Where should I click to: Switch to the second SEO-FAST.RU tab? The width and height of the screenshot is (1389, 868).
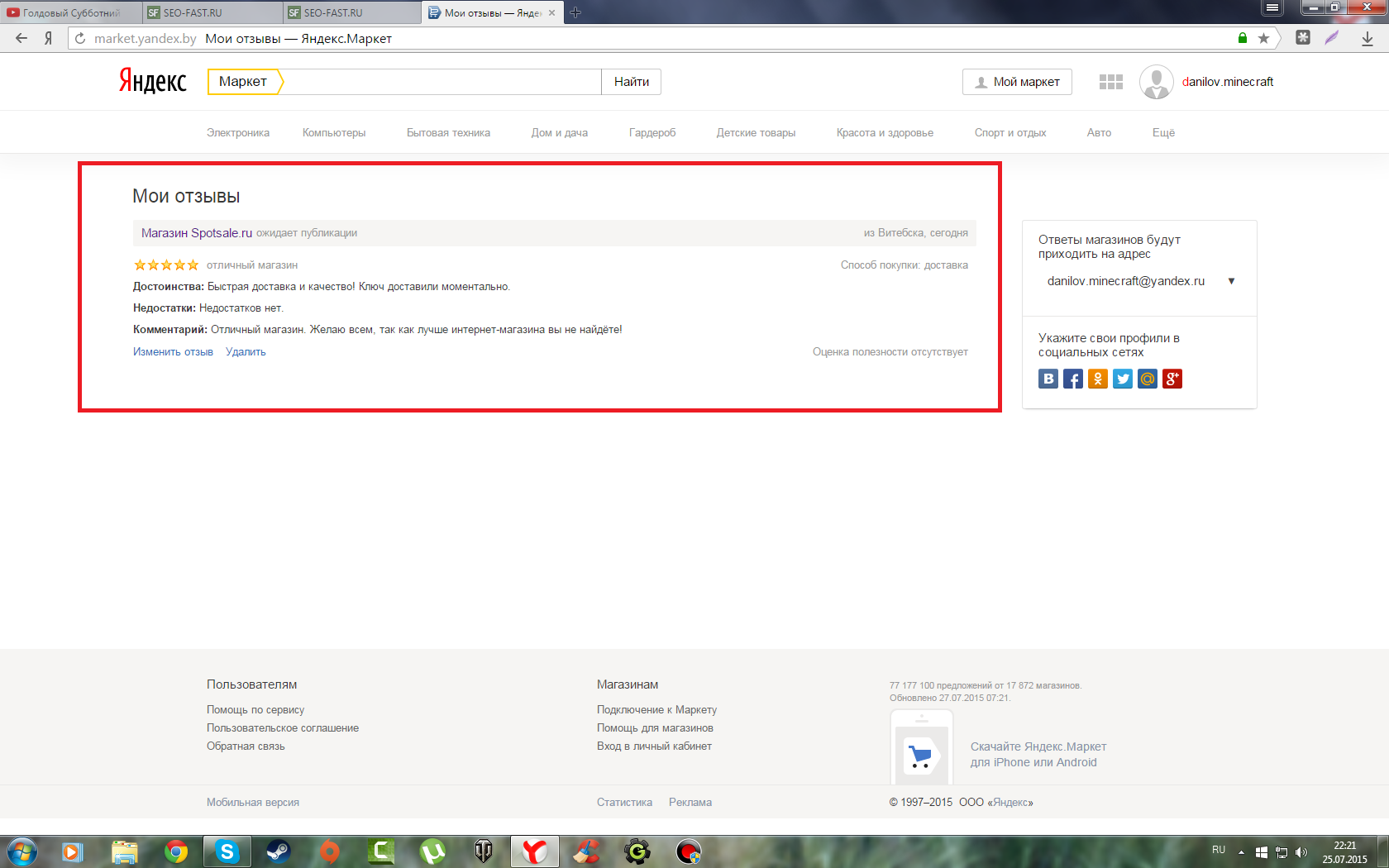click(x=353, y=12)
